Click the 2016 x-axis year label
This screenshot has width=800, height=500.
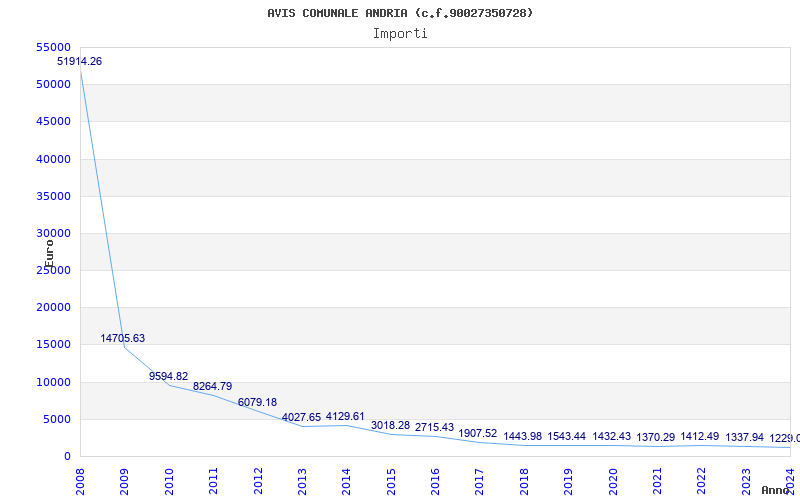pos(435,481)
